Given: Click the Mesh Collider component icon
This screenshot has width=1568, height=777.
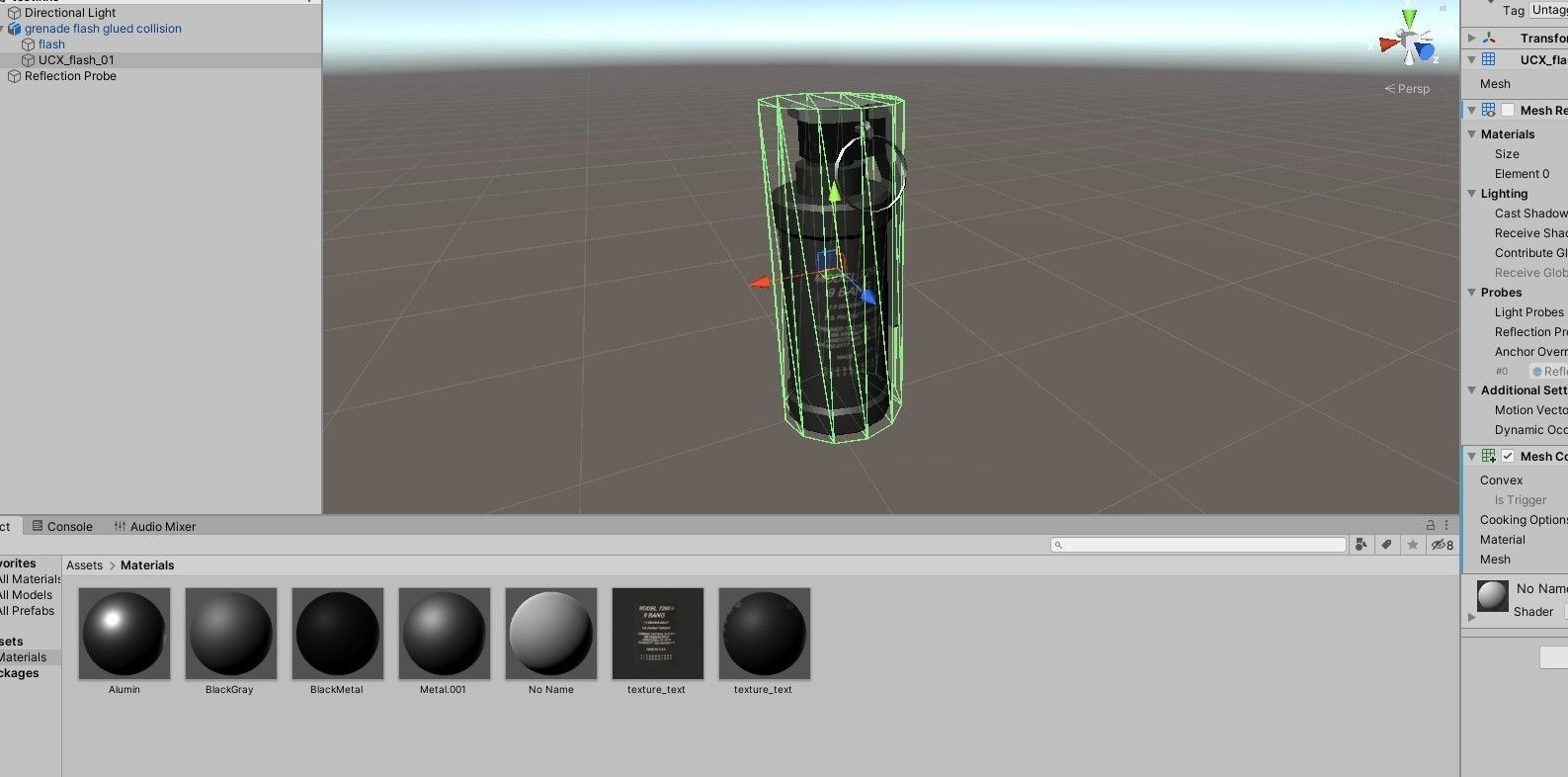Looking at the screenshot, I should (x=1489, y=456).
